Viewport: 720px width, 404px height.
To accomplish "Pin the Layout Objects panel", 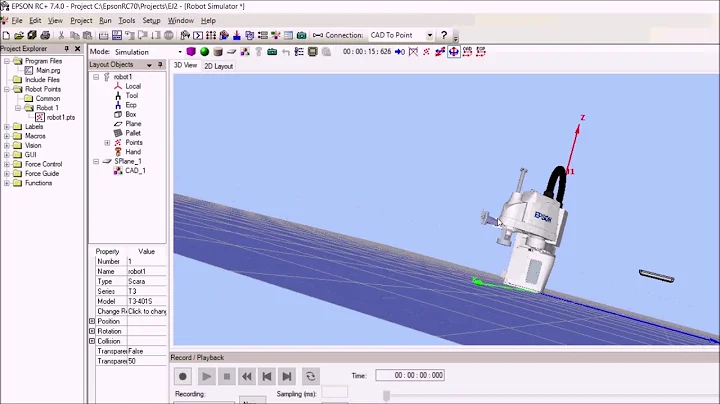I will click(160, 65).
